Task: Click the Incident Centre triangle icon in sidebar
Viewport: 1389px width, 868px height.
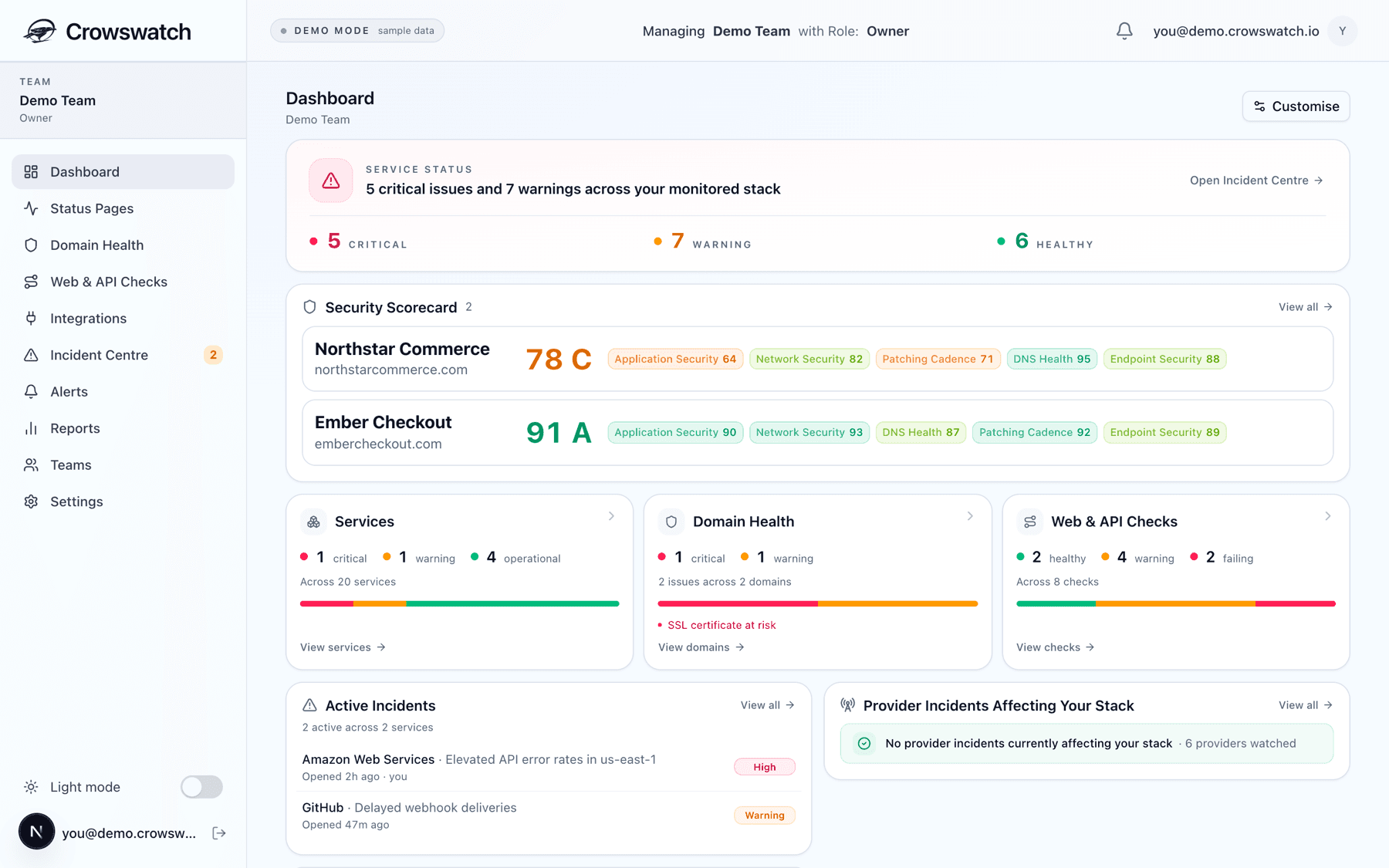Action: (31, 355)
